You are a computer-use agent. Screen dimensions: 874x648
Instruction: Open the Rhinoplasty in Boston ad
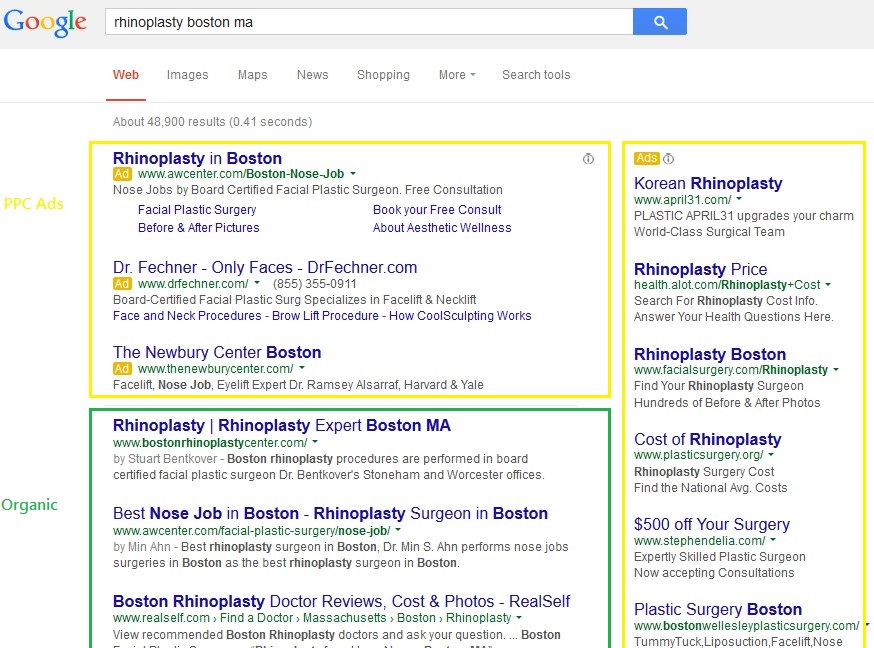pos(197,158)
